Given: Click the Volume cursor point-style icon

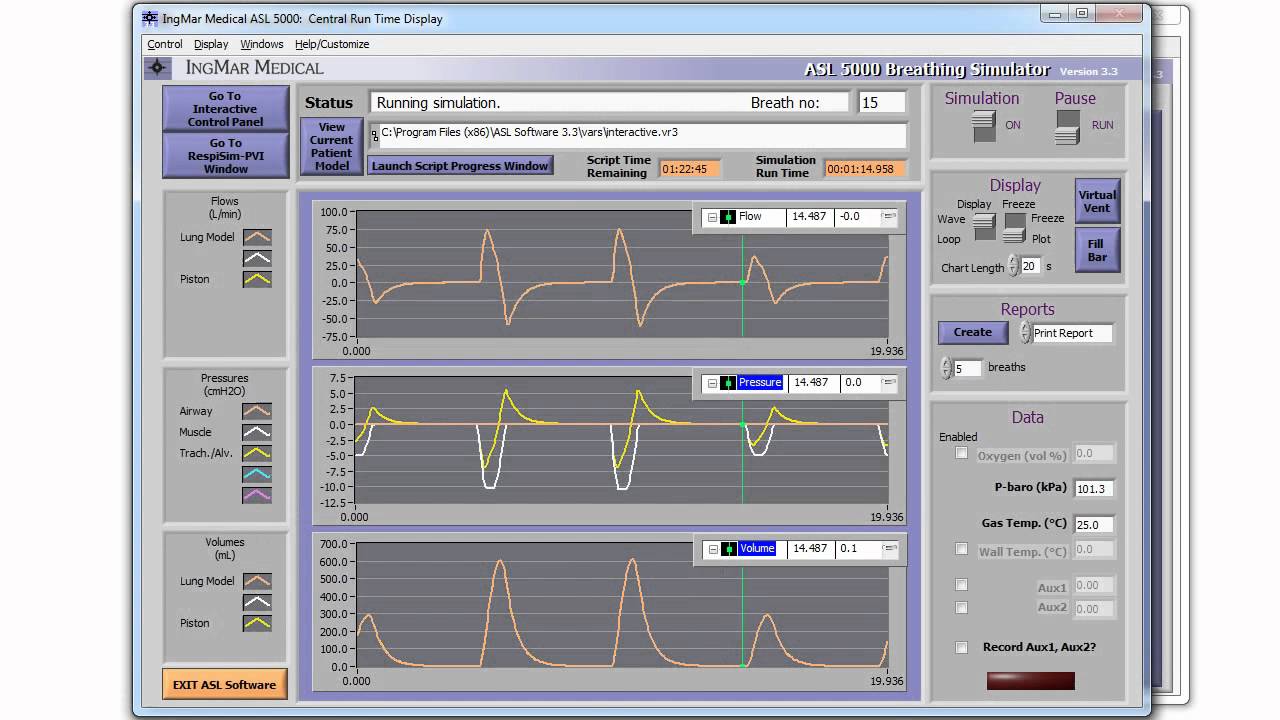Looking at the screenshot, I should pos(728,549).
